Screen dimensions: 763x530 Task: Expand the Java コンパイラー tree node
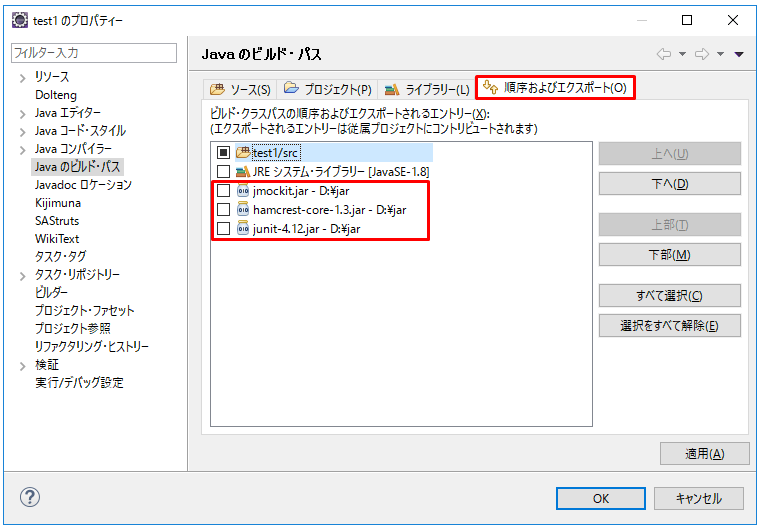click(x=22, y=150)
